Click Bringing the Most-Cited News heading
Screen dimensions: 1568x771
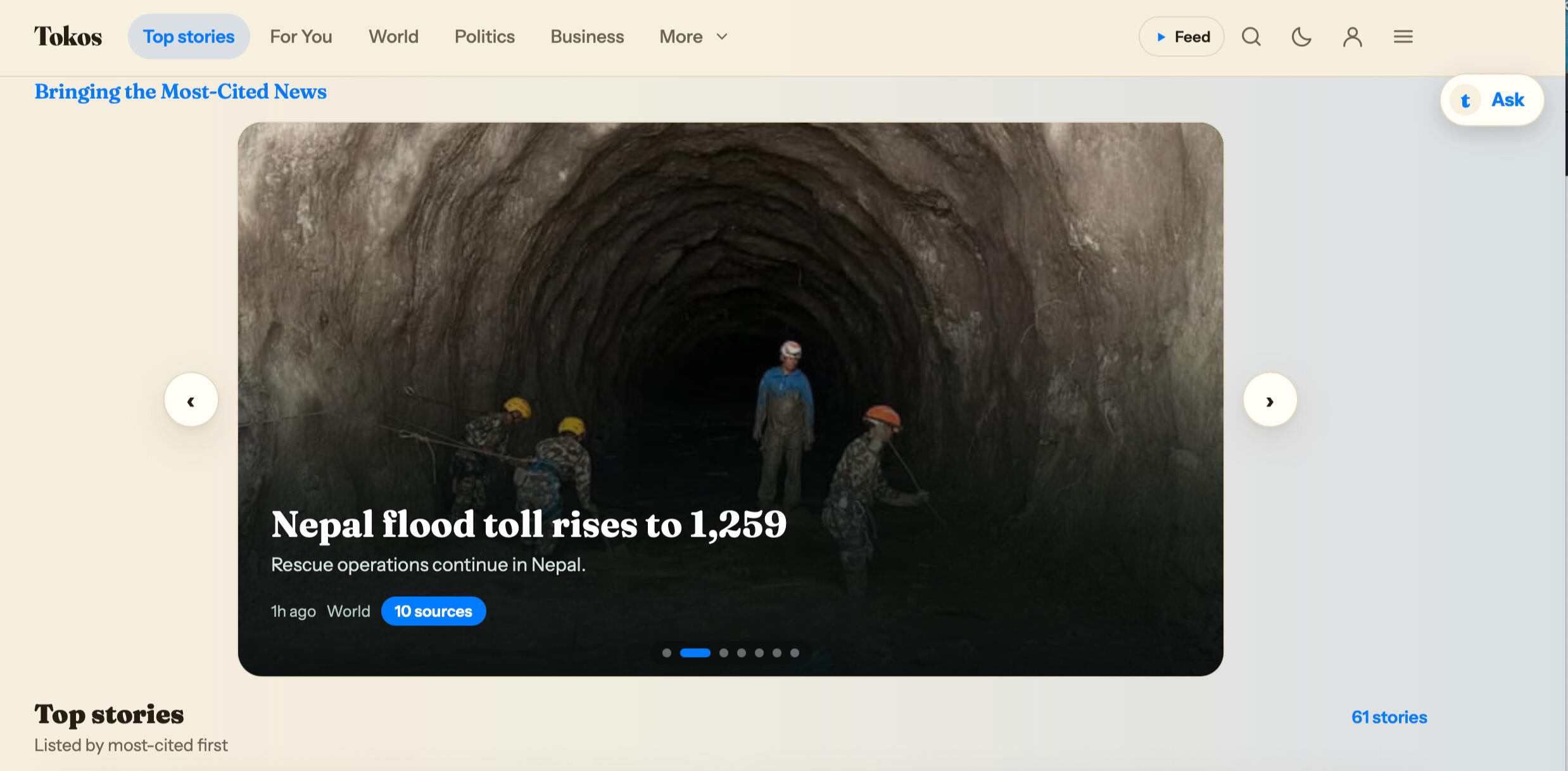click(180, 92)
